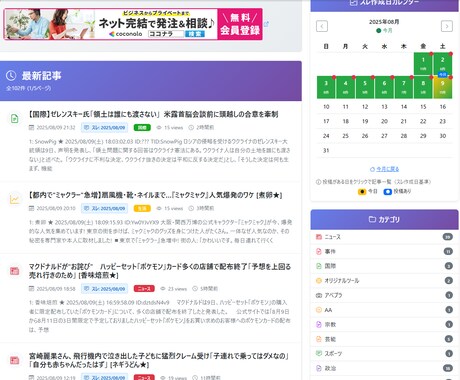The width and height of the screenshot is (460, 380).
Task: Click the AA category icon
Action: click(x=318, y=310)
